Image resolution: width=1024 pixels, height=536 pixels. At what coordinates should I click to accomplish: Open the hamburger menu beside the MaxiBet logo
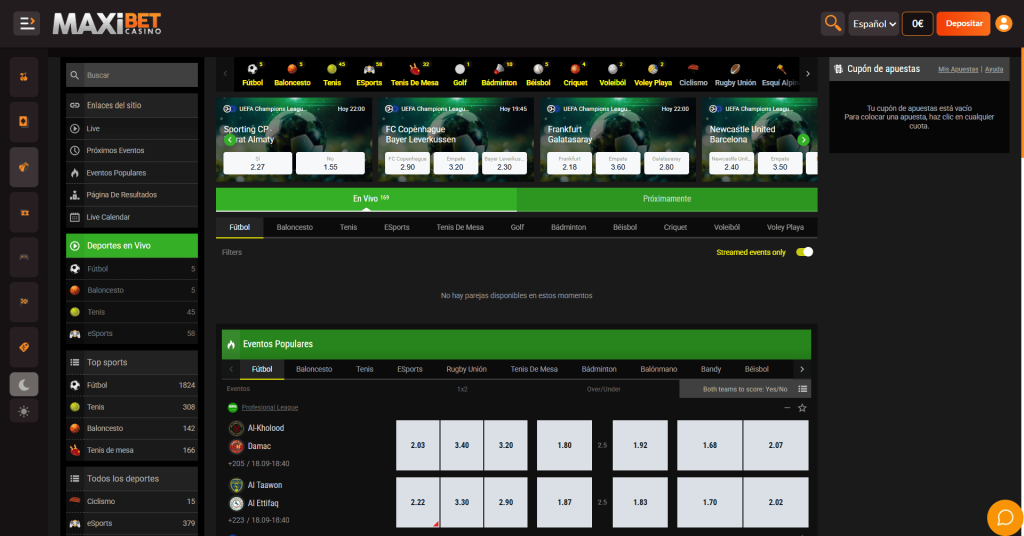[28, 22]
